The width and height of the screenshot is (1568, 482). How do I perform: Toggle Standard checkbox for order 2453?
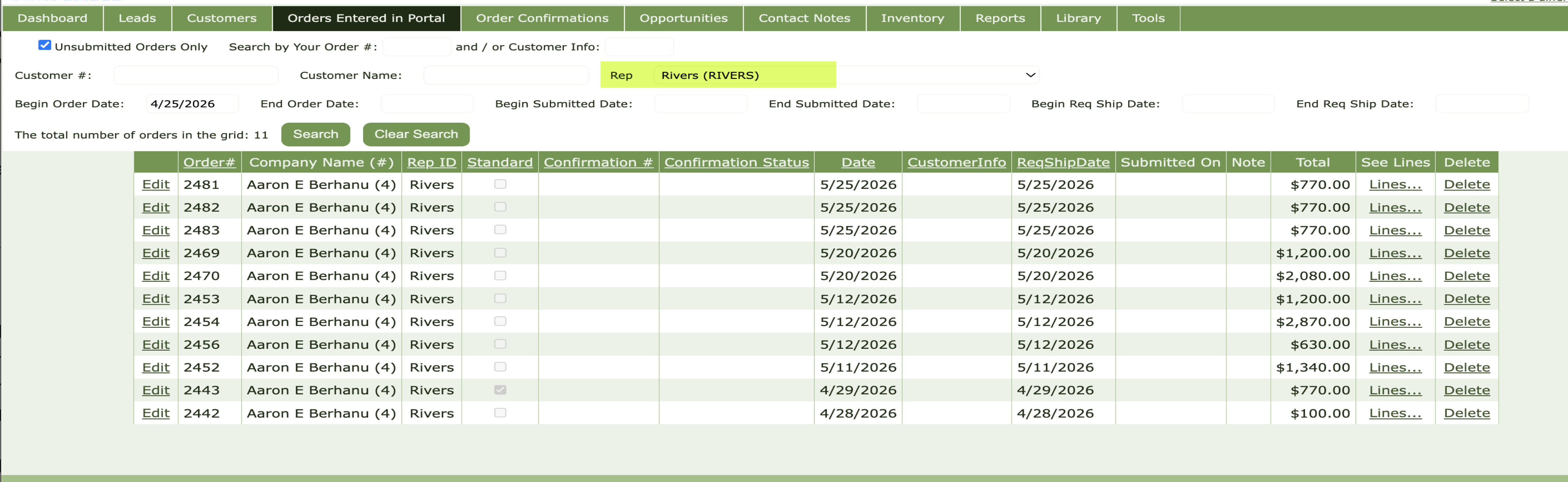click(x=500, y=299)
